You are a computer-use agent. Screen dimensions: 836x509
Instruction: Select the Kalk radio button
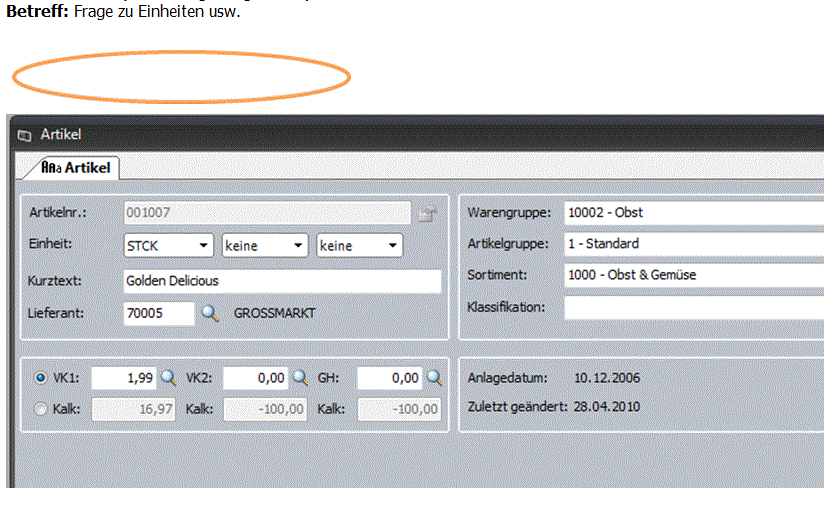coord(40,408)
